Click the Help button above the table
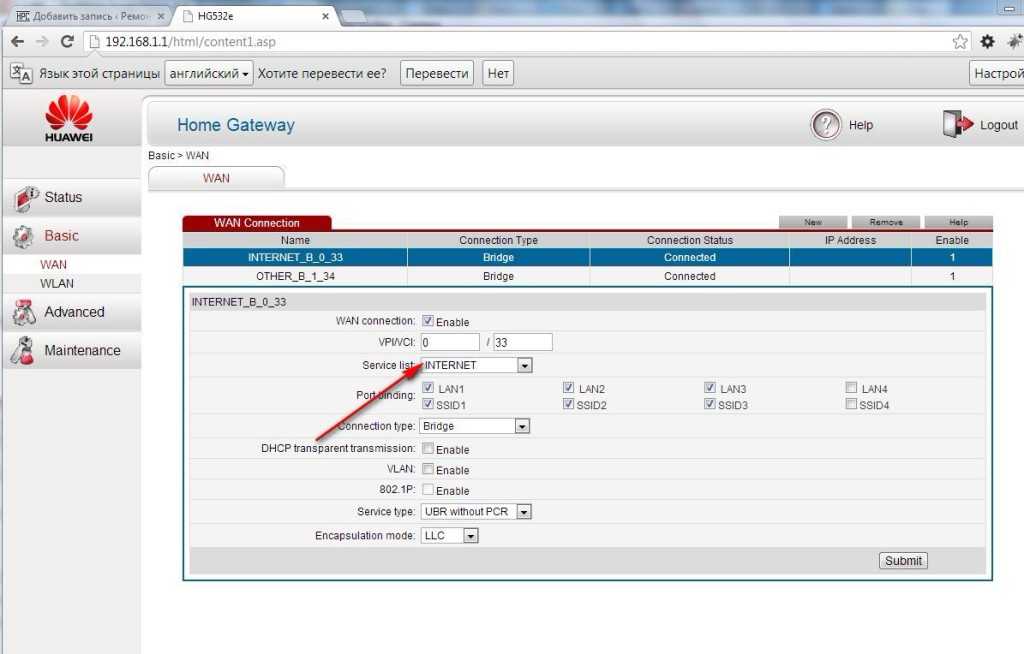Screen dimensions: 1024x654 click(959, 222)
